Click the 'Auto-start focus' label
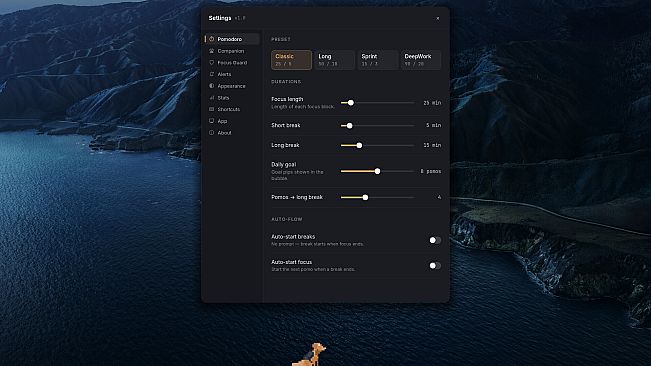The image size is (651, 366). 291,262
